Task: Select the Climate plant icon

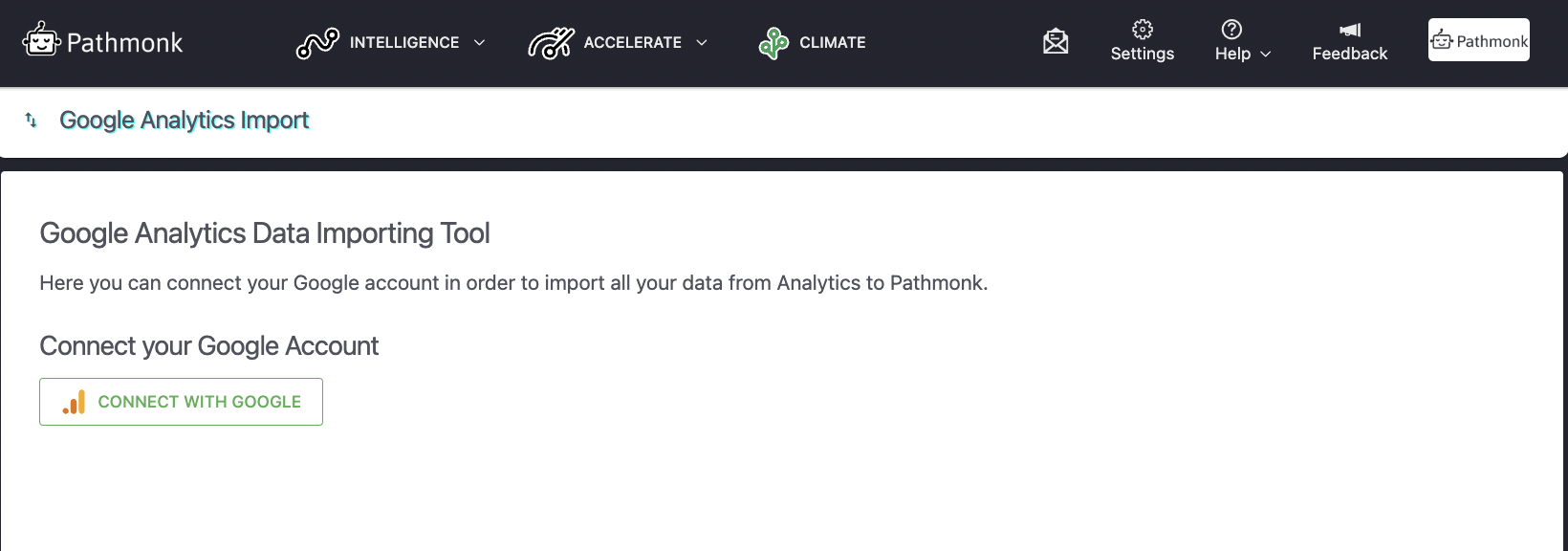Action: click(x=773, y=42)
